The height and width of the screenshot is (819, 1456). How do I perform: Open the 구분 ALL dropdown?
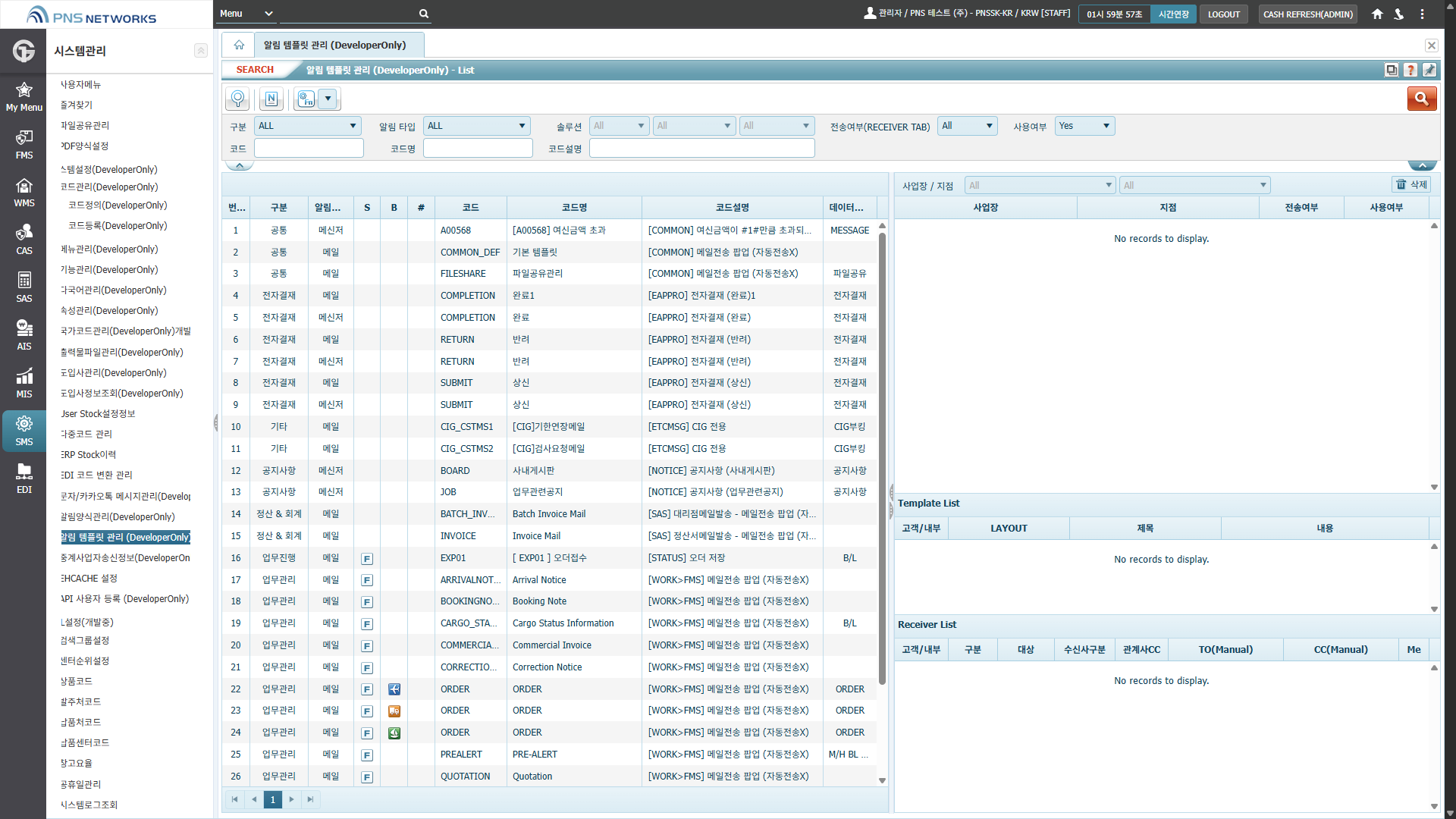point(308,126)
